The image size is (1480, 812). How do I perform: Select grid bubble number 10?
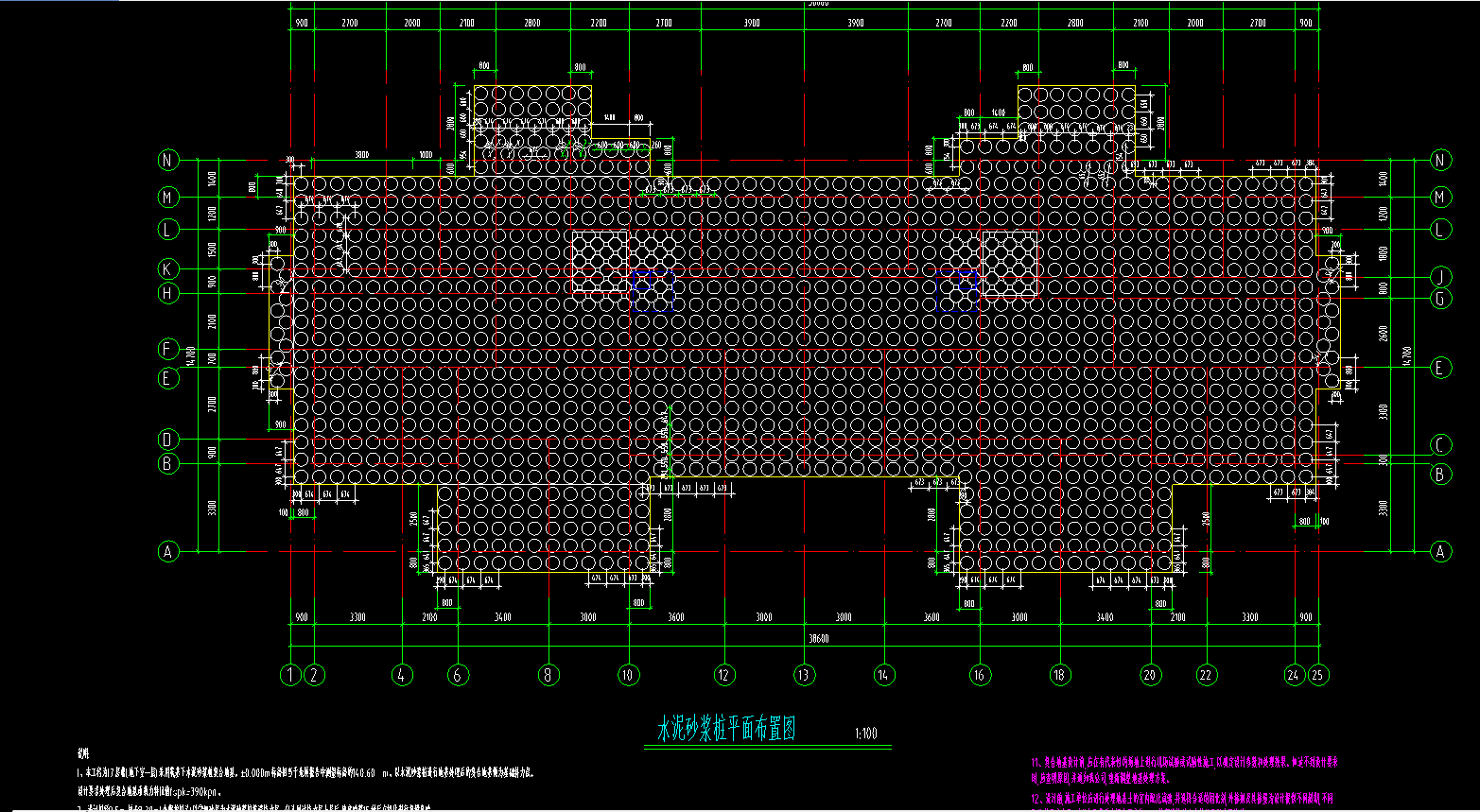tap(628, 675)
